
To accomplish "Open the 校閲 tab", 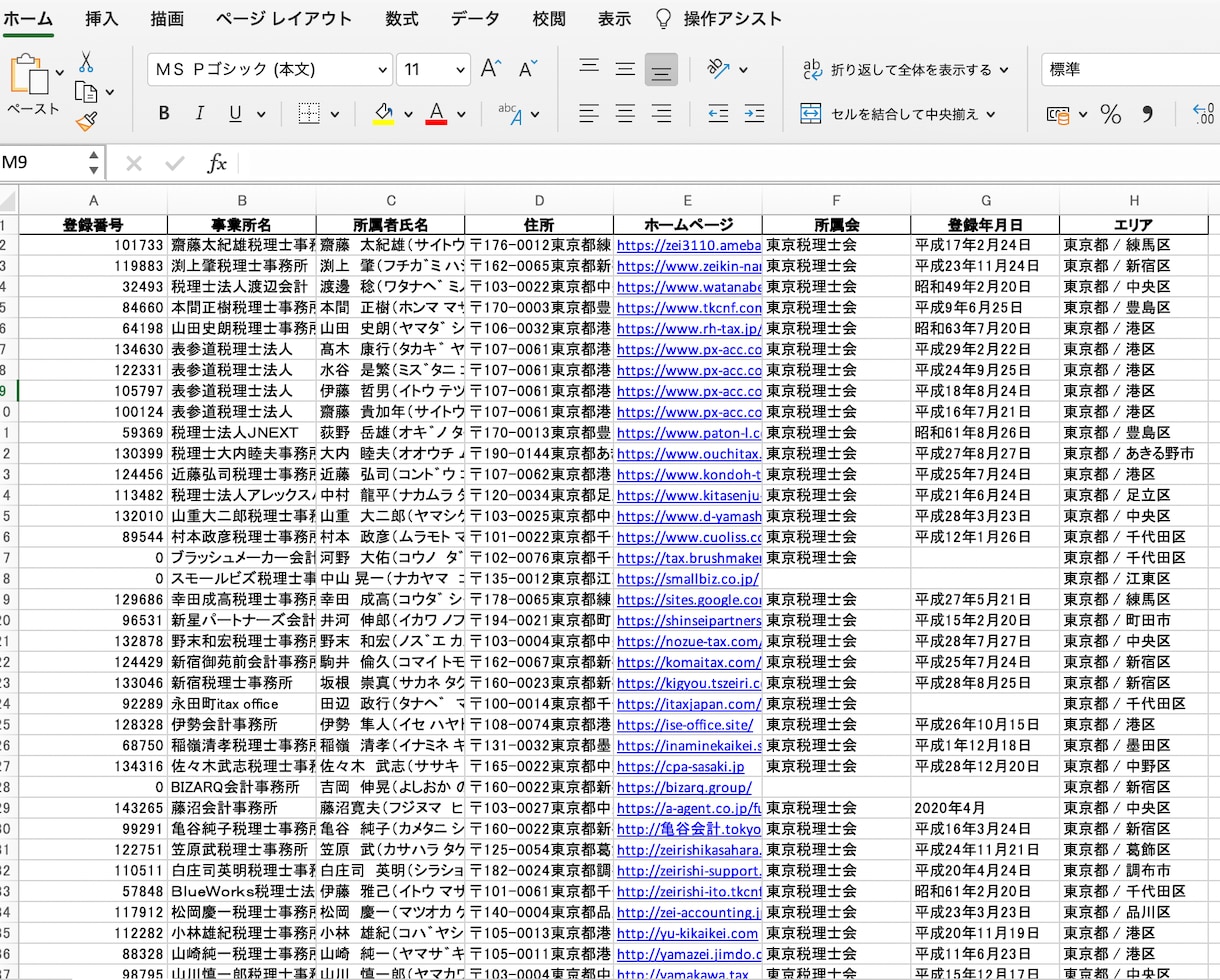I will (x=549, y=19).
